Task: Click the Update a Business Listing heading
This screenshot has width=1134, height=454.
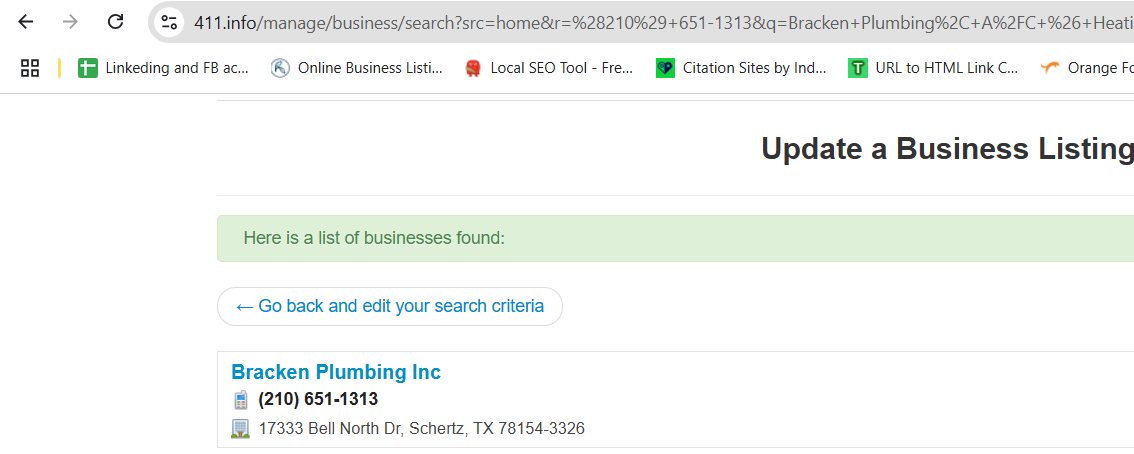Action: (946, 149)
